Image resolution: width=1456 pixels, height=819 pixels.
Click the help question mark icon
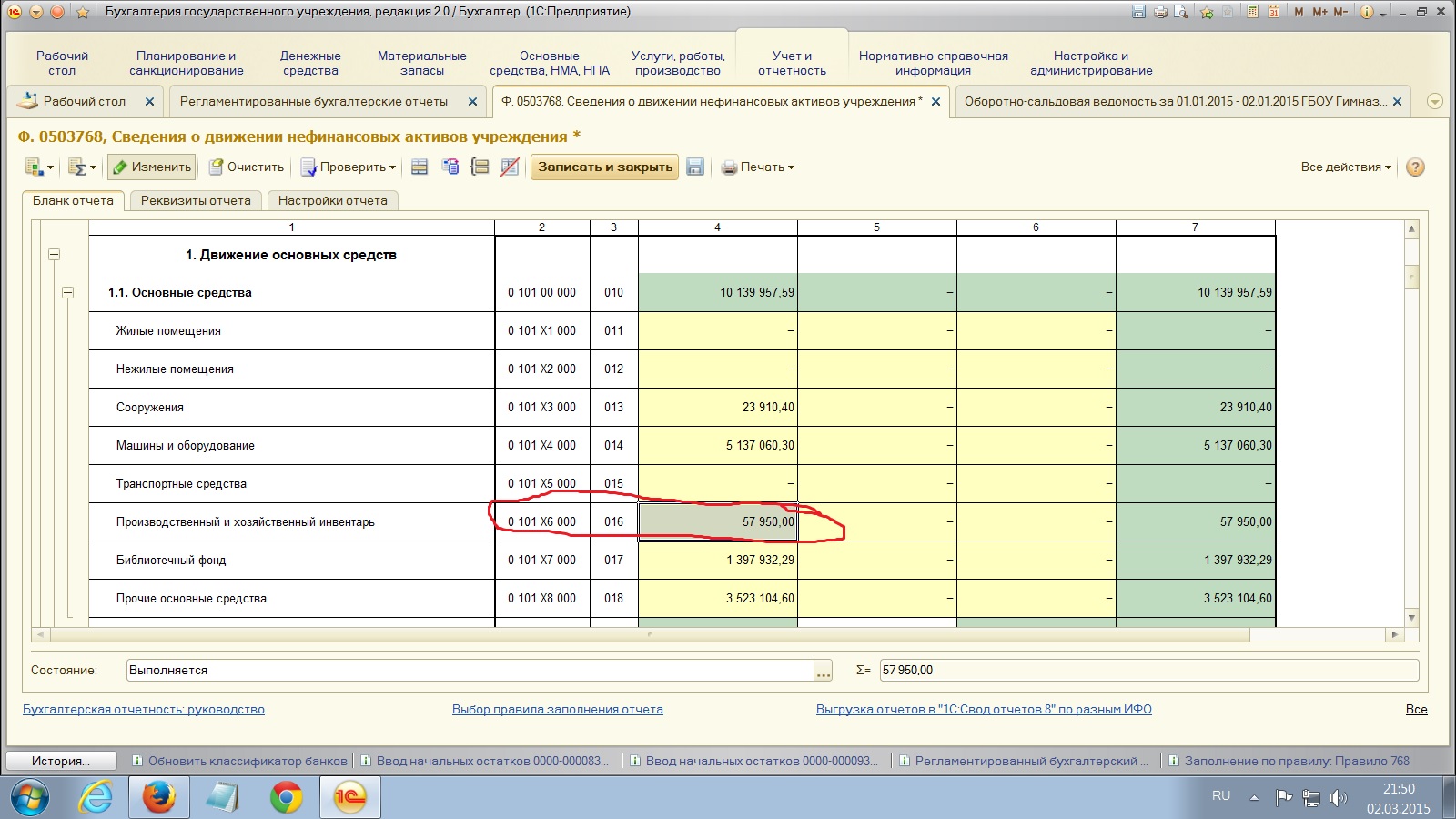1415,167
